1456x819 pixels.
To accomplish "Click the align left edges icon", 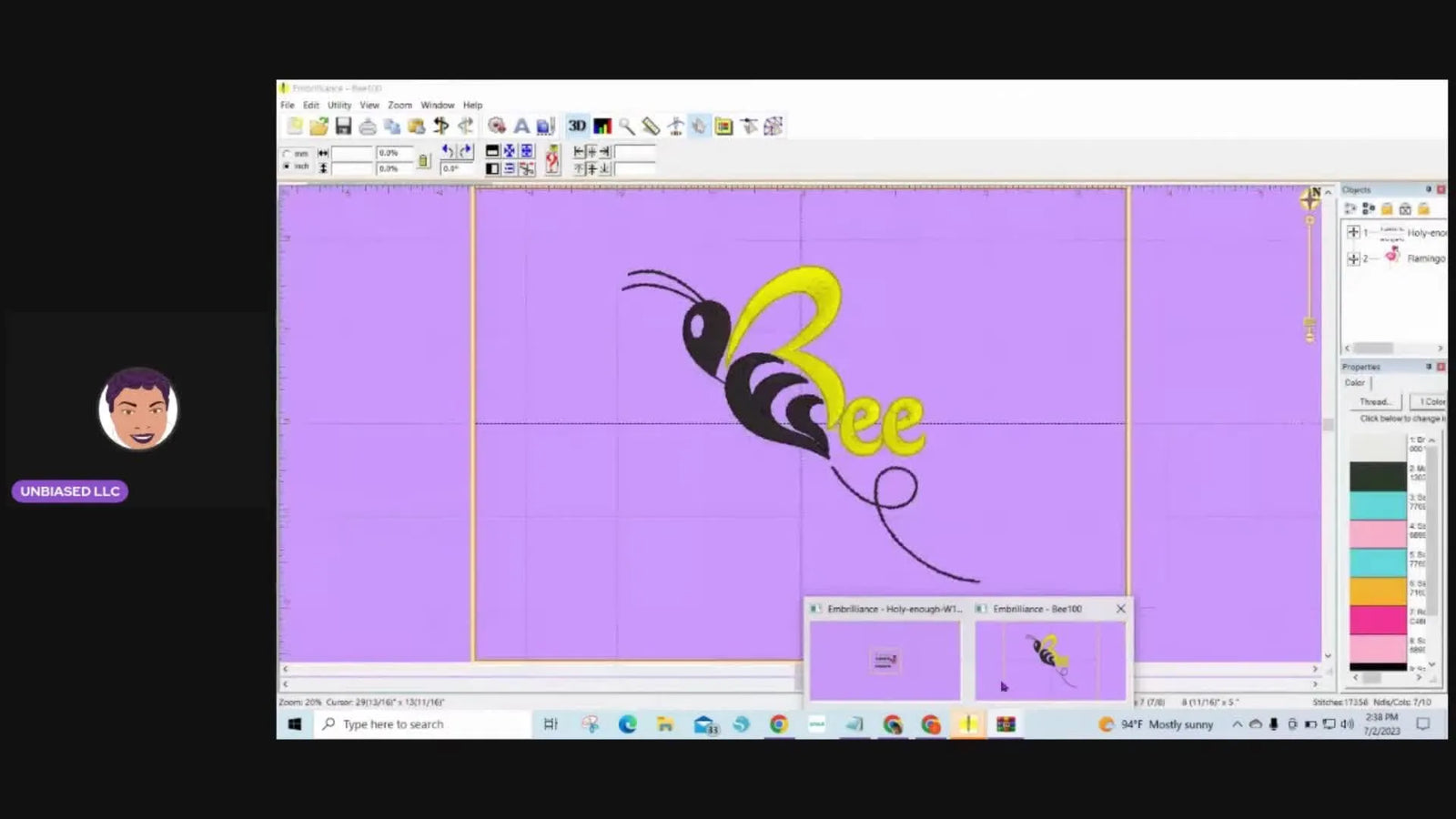I will point(579,152).
